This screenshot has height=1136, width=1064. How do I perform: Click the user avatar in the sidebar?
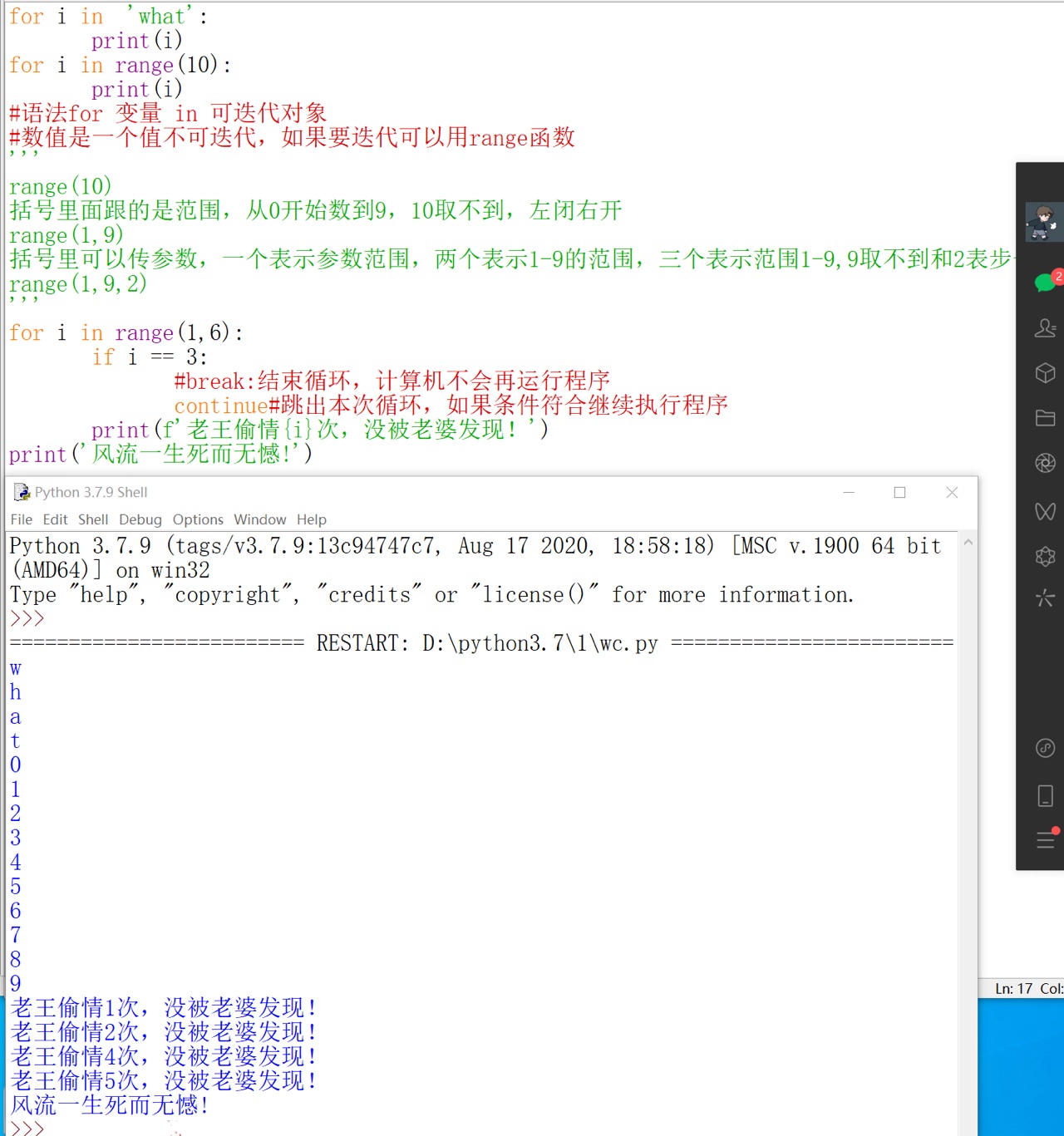pos(1045,221)
